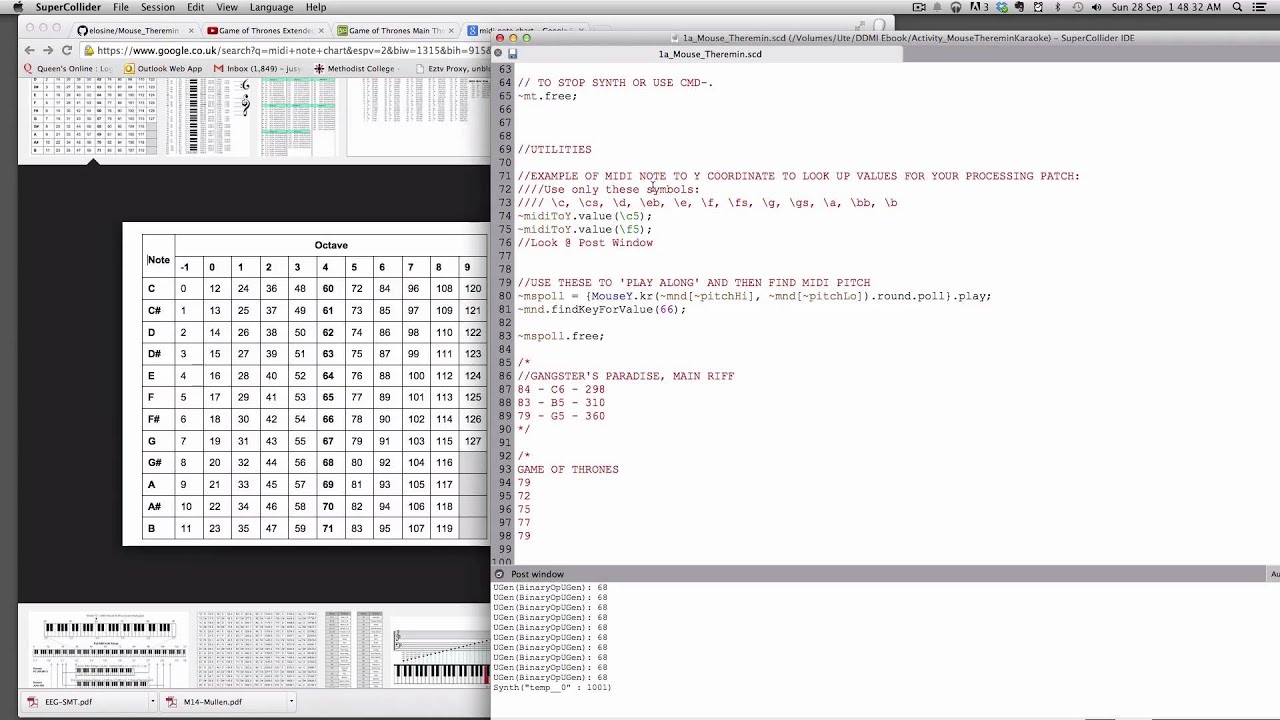Open the volume menu bar icon
Viewport: 1280px width, 720px height.
point(1098,7)
